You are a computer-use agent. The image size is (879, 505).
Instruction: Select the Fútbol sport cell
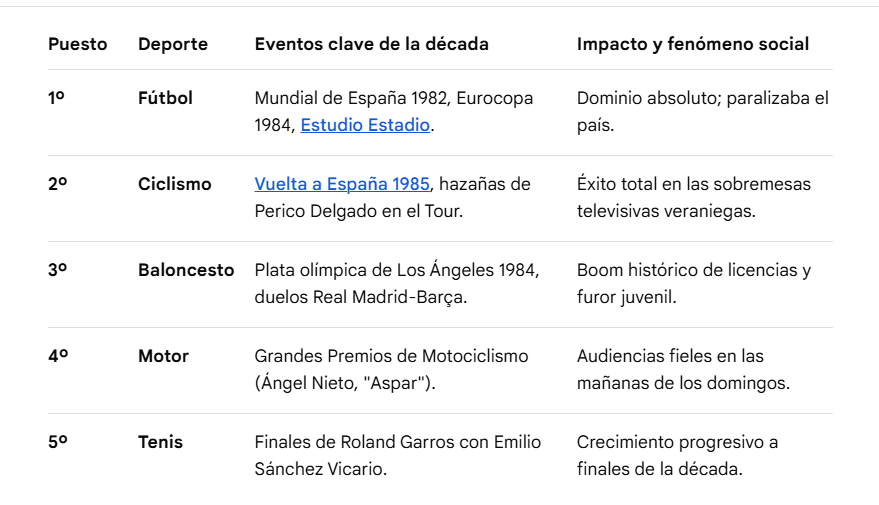coord(165,98)
